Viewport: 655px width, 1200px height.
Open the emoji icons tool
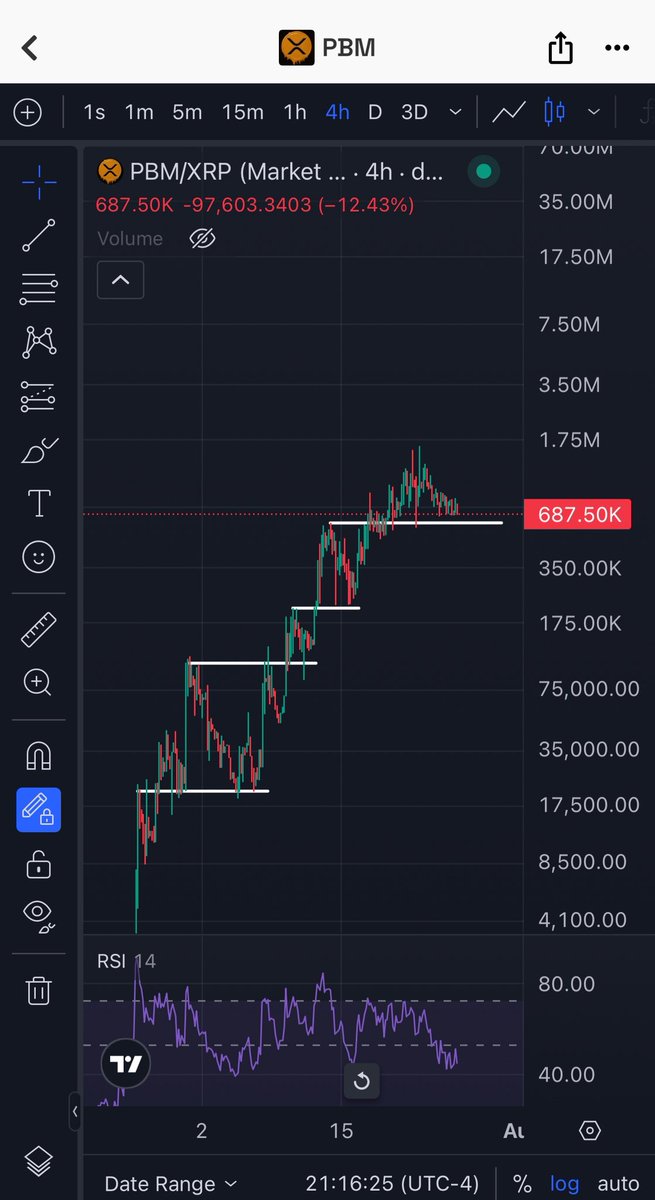(x=38, y=557)
